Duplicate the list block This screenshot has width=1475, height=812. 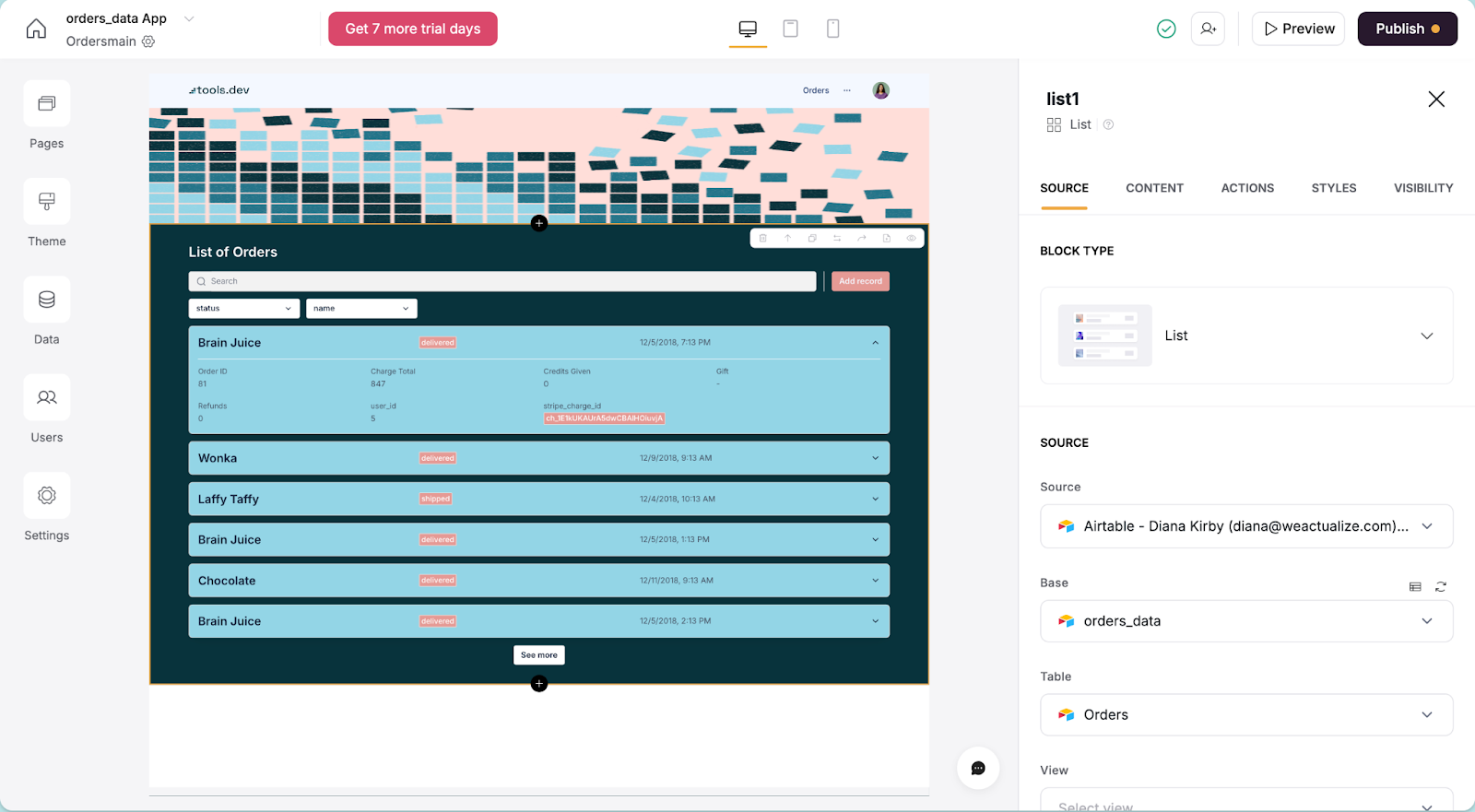click(812, 238)
